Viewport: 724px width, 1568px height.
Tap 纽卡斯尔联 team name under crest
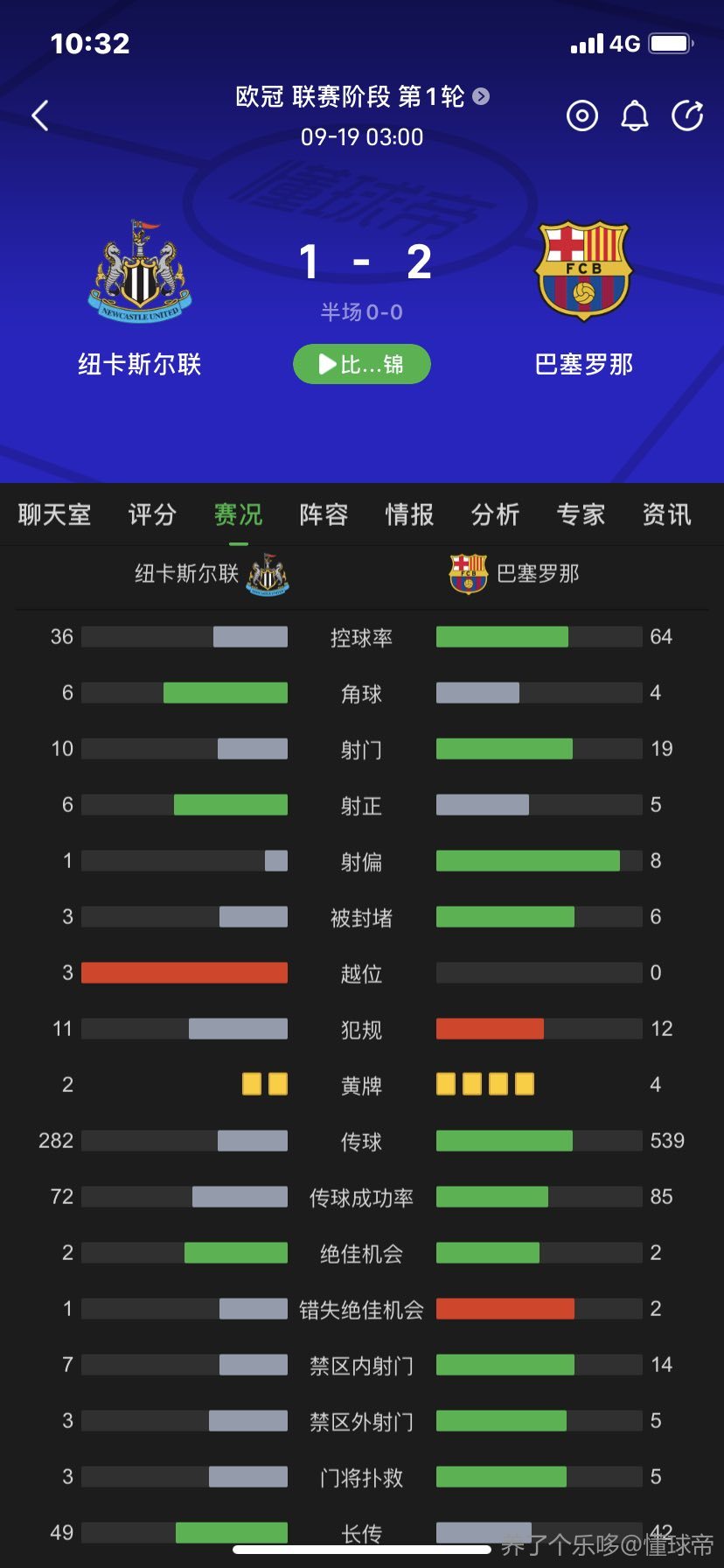click(140, 364)
